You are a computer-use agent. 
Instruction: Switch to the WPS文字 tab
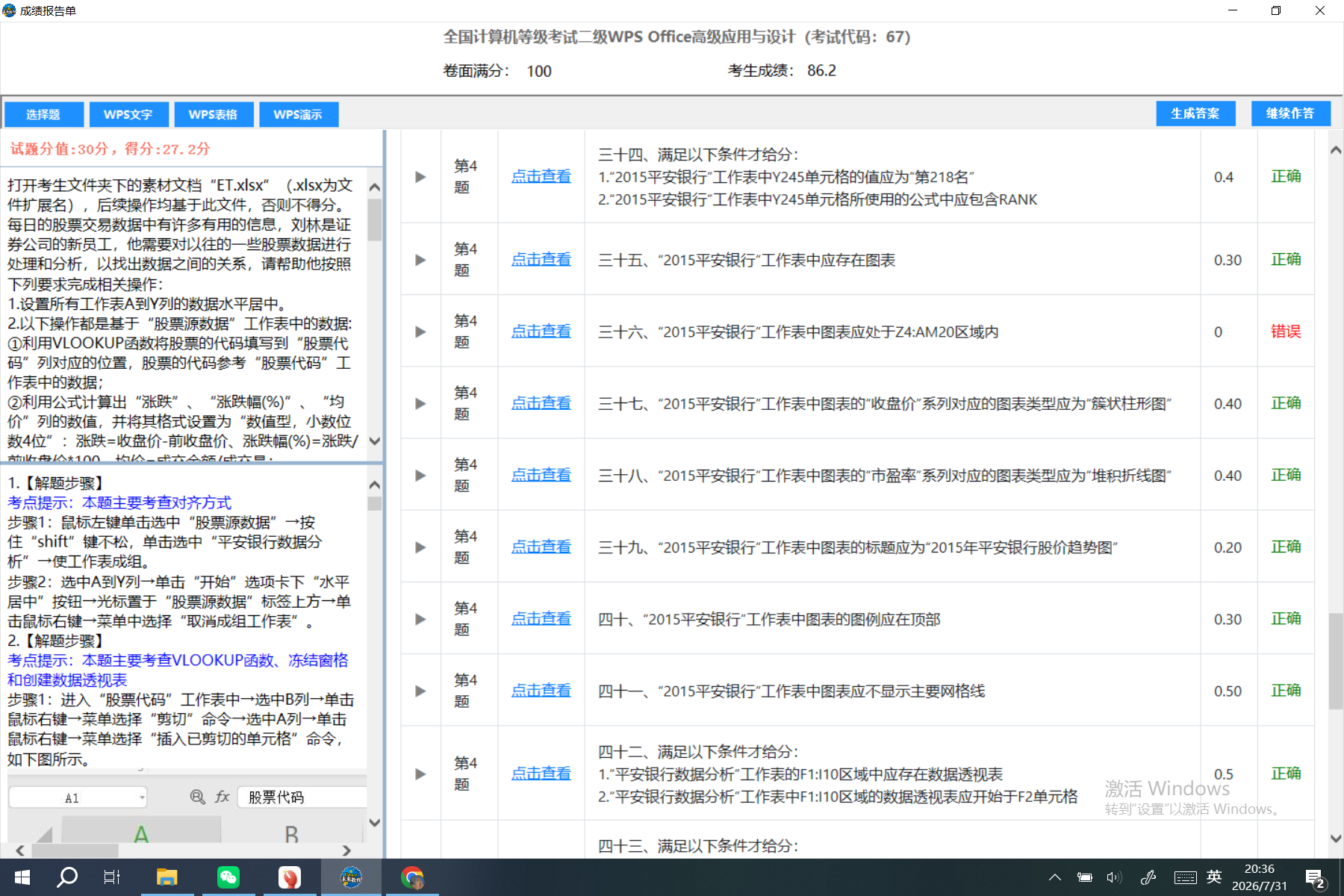pyautogui.click(x=128, y=114)
